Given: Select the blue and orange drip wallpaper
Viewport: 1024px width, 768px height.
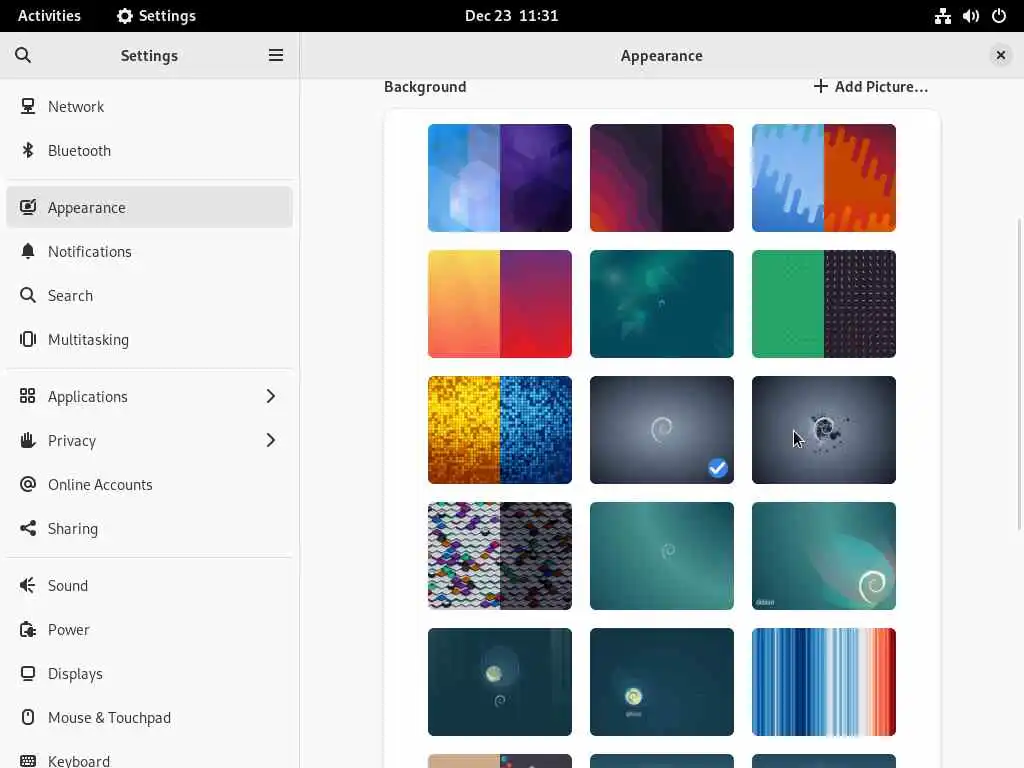Looking at the screenshot, I should pyautogui.click(x=824, y=178).
